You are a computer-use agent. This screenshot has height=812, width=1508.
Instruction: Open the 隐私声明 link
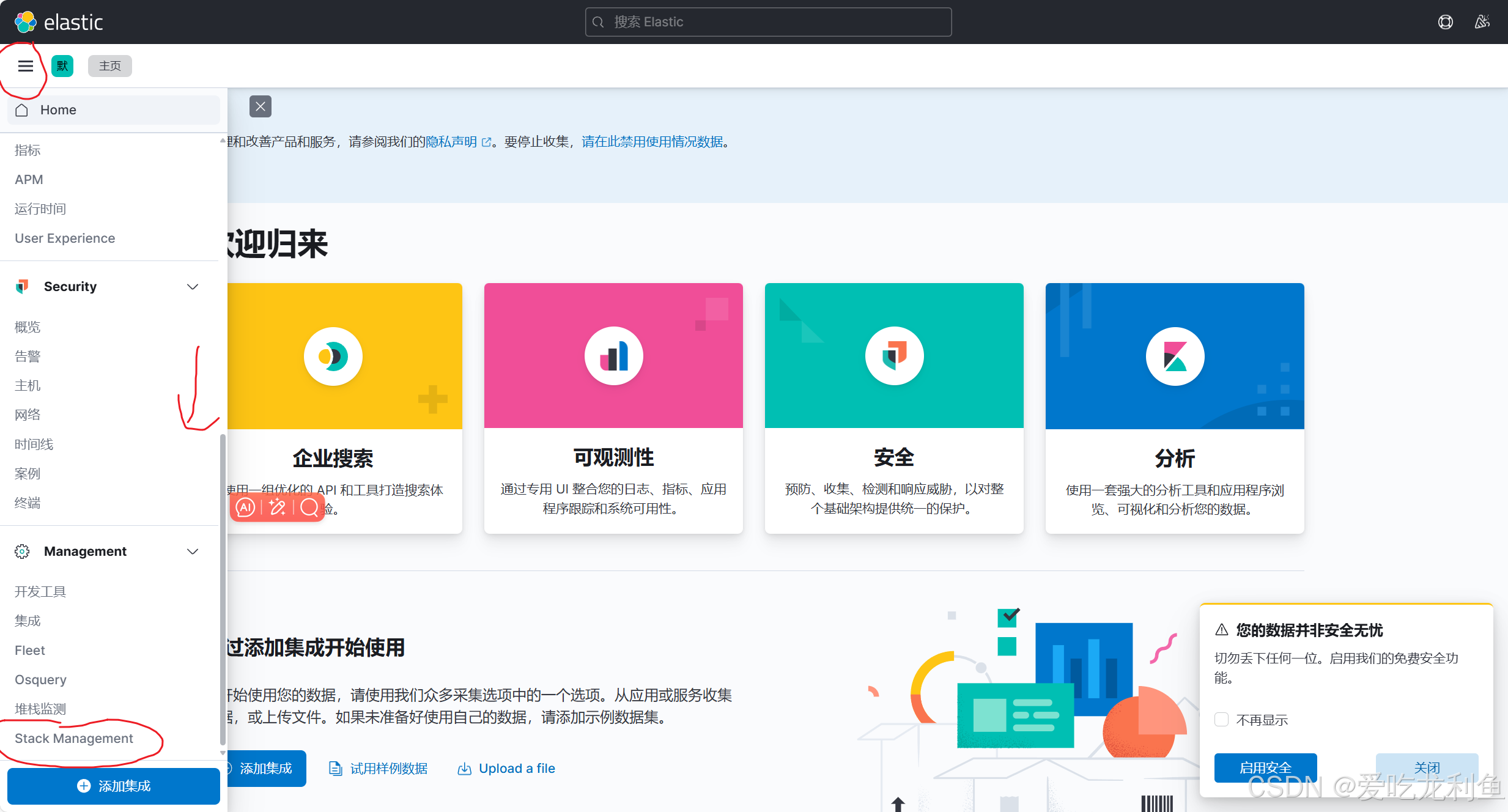tap(451, 142)
